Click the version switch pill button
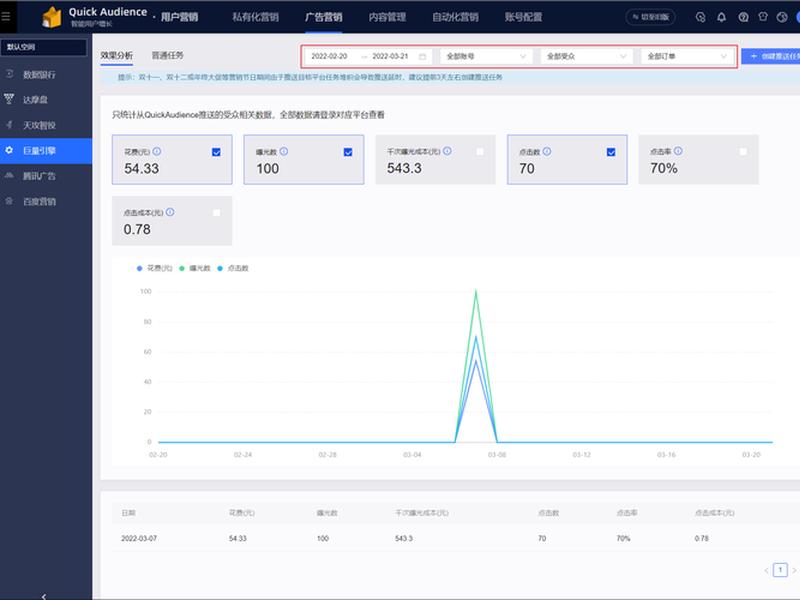The image size is (800, 600). [651, 17]
